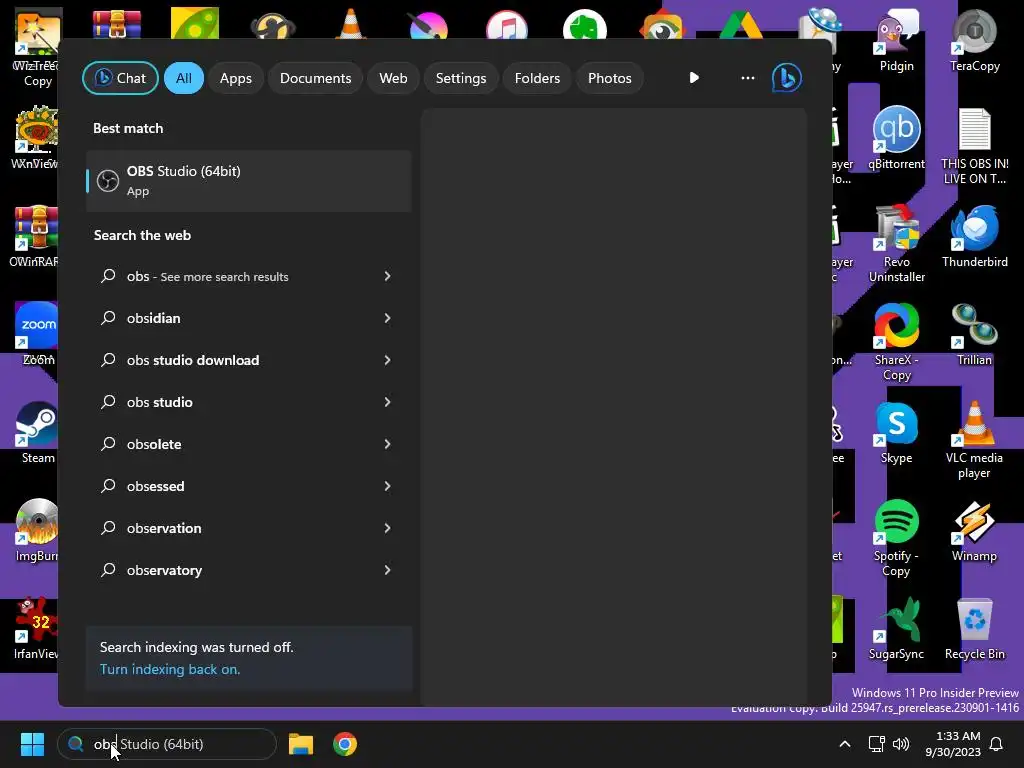Image resolution: width=1024 pixels, height=768 pixels.
Task: Expand the observatory suggestion chevron
Action: pyautogui.click(x=387, y=570)
